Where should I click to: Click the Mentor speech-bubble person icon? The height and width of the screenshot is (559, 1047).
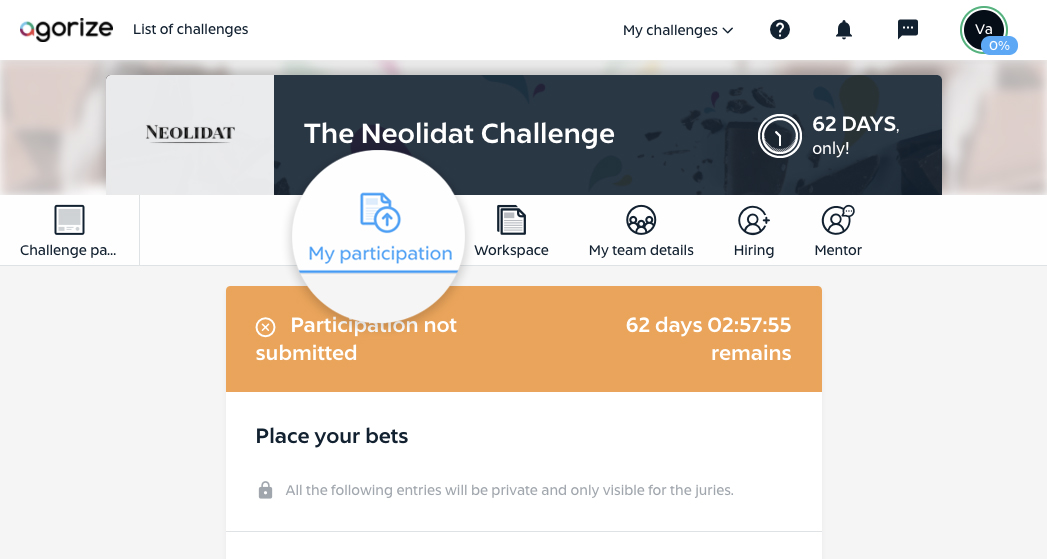(838, 220)
